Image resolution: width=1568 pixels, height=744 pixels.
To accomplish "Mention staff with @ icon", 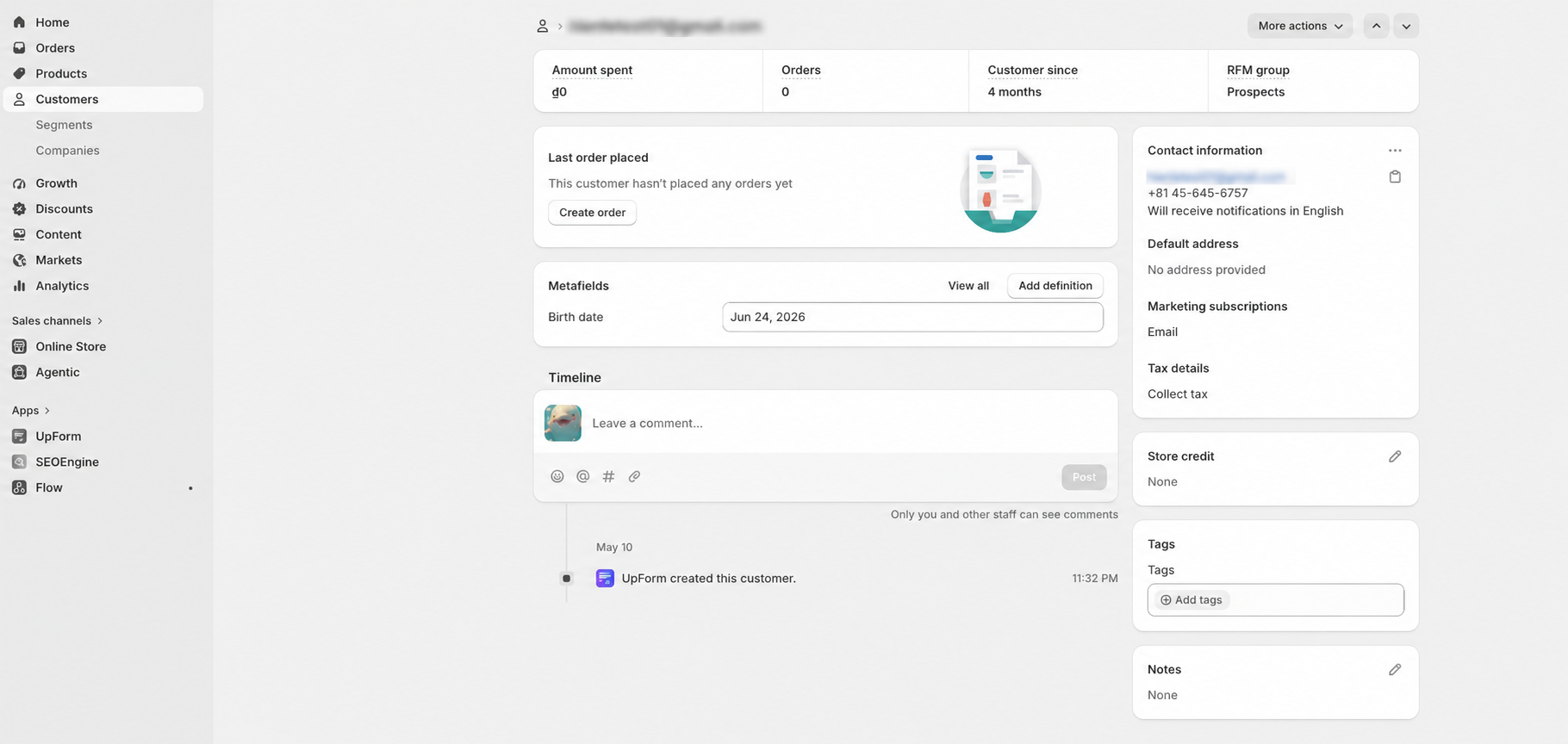I will (x=583, y=476).
